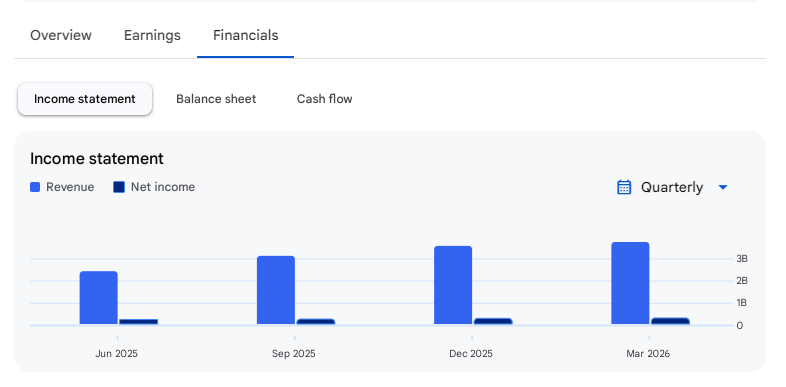This screenshot has height=387, width=786.
Task: Open the Overview tab
Action: (61, 36)
